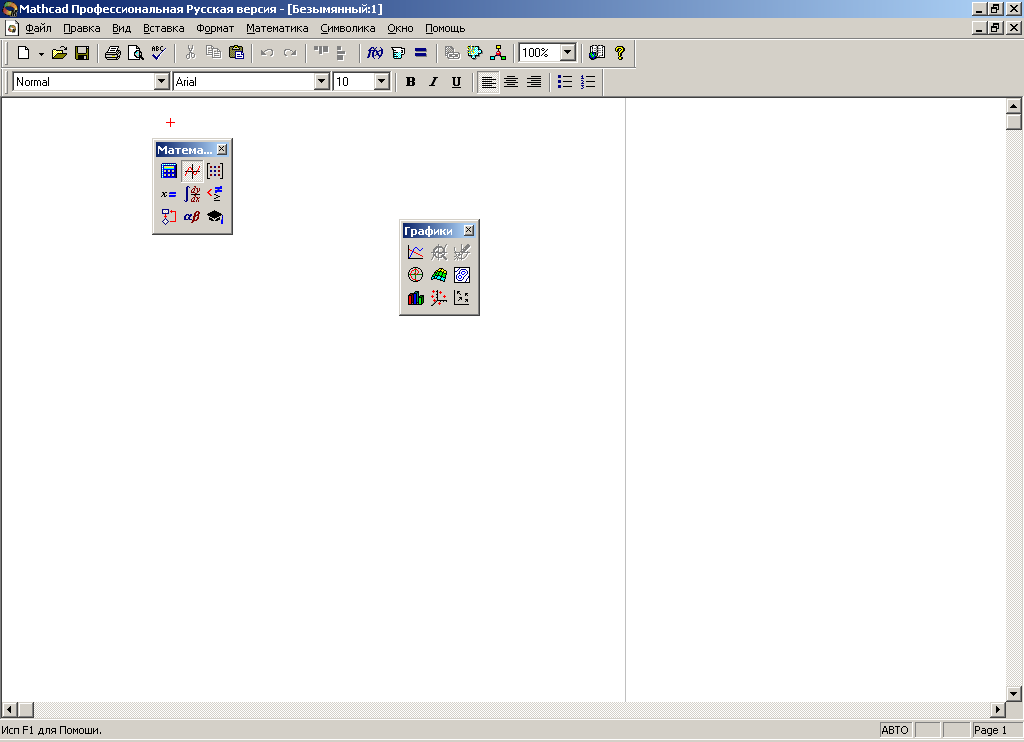Viewport: 1024px width, 742px height.
Task: Align regions down icon
Action: coord(341,53)
